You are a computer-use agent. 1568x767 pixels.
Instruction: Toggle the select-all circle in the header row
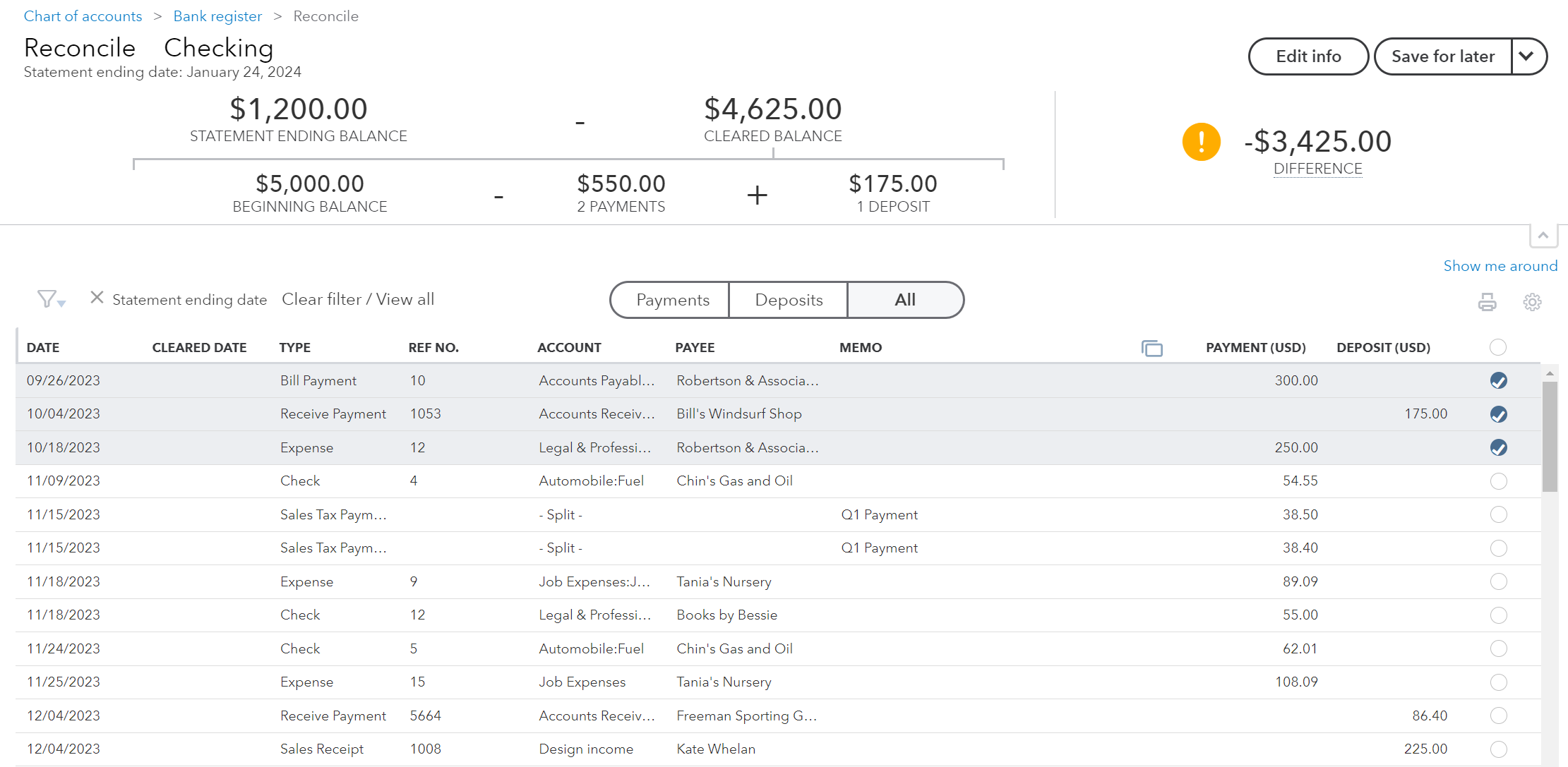pyautogui.click(x=1499, y=347)
